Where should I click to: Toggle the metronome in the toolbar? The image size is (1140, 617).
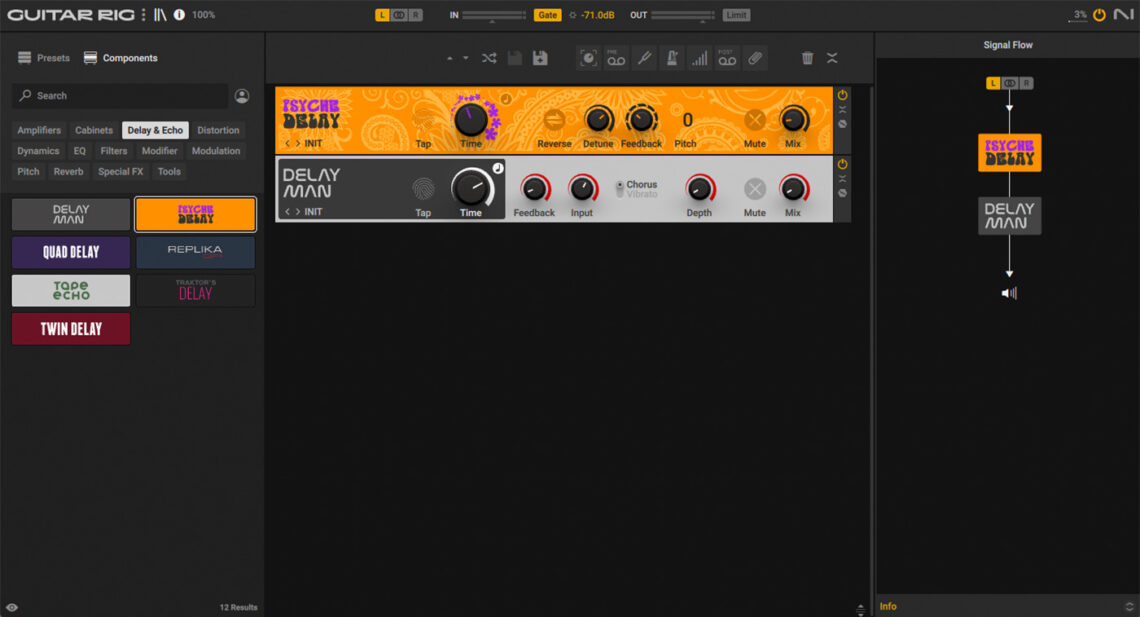click(671, 57)
